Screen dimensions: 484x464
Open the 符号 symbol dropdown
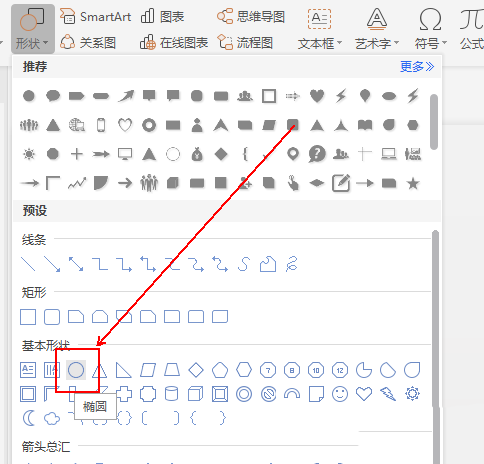pyautogui.click(x=430, y=29)
